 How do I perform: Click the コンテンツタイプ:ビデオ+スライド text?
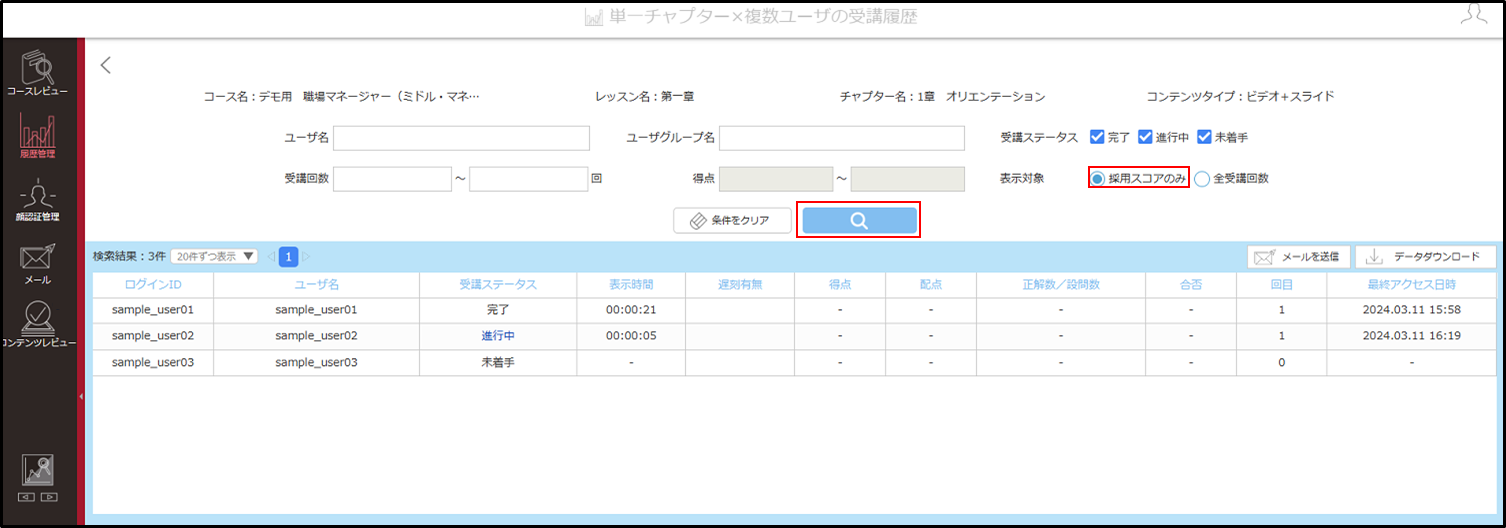1240,97
